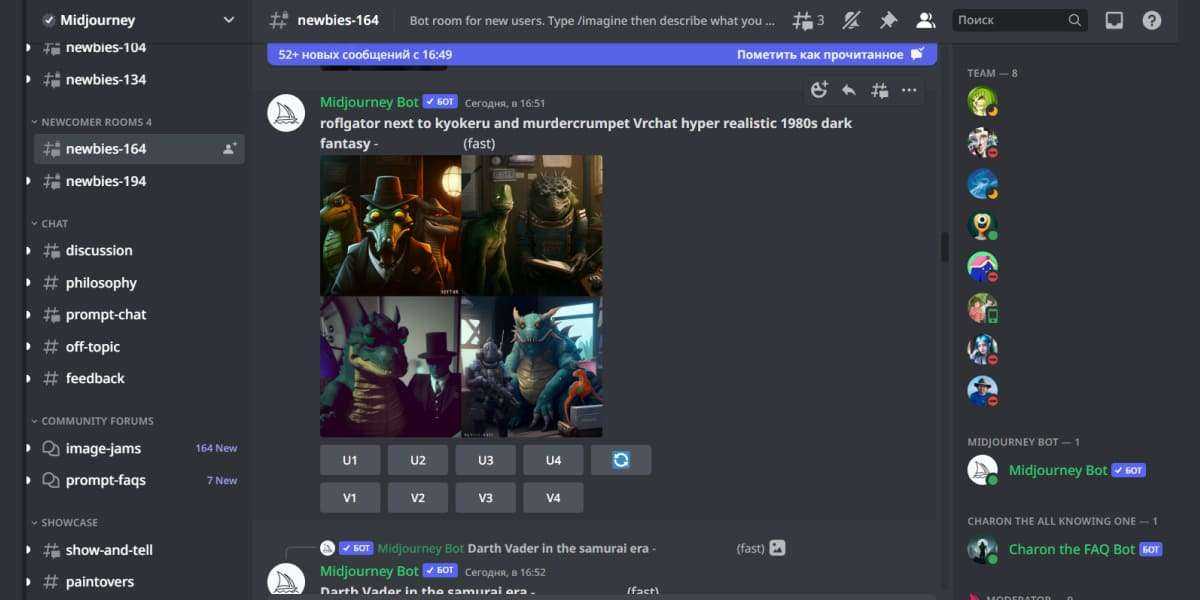Click the blue re-roll refresh button

pos(621,460)
